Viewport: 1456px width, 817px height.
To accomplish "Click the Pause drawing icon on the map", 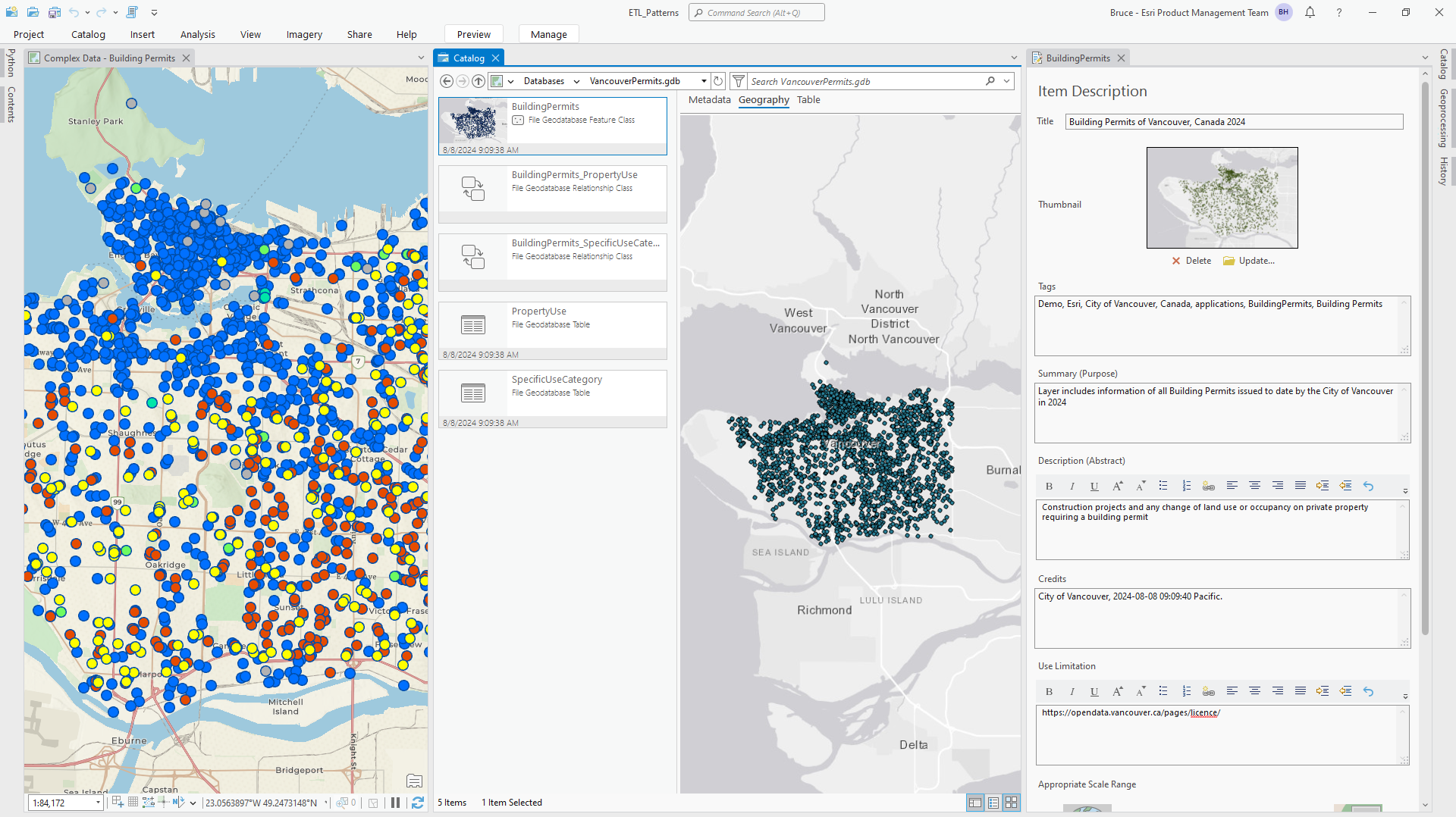I will pos(395,803).
